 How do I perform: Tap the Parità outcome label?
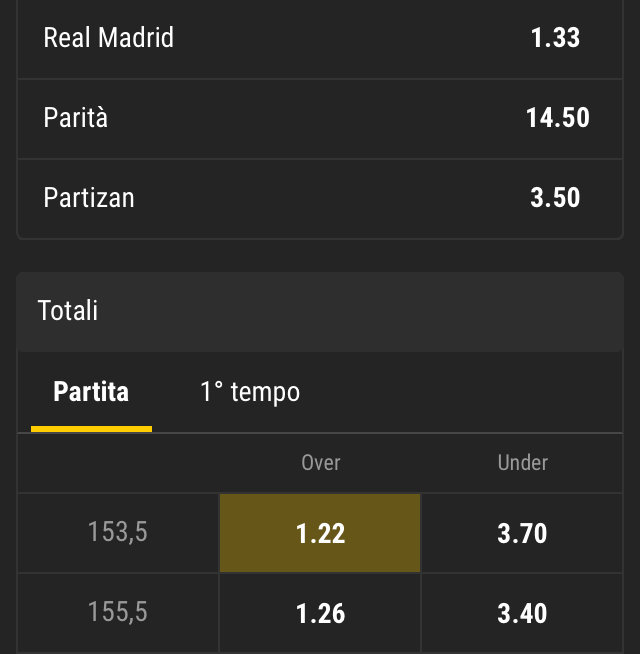pos(76,118)
